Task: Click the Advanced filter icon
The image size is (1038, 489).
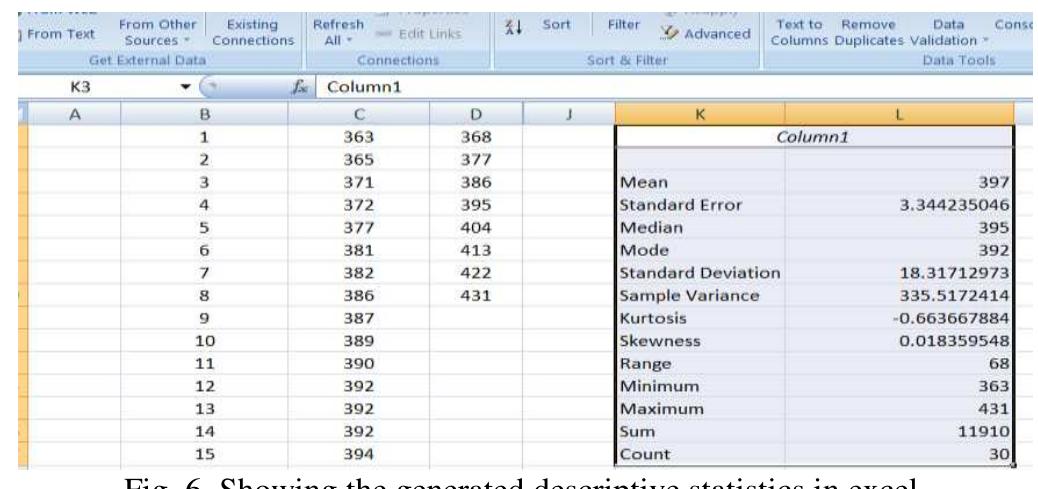Action: click(669, 33)
